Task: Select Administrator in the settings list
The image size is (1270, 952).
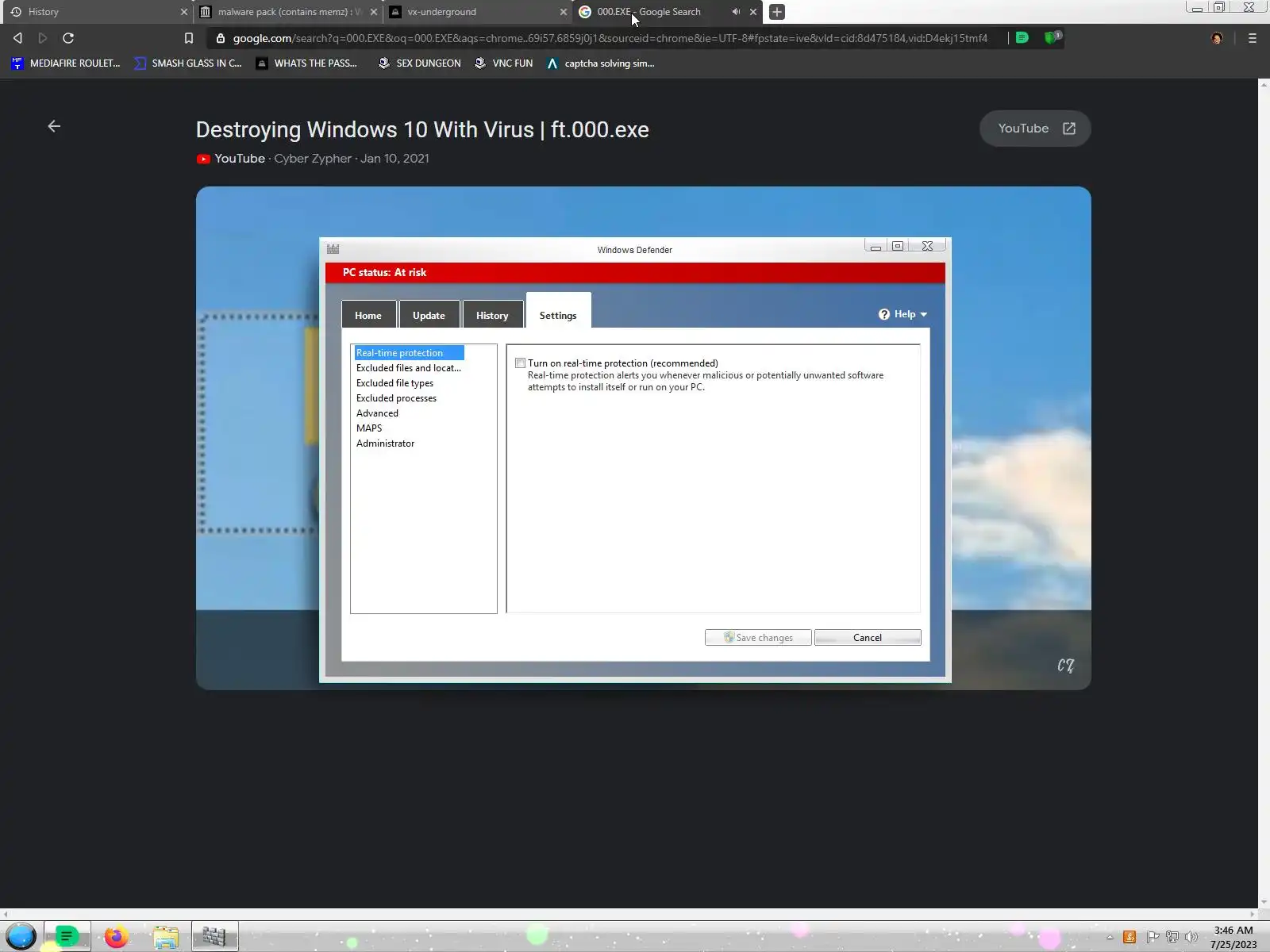Action: pyautogui.click(x=386, y=443)
